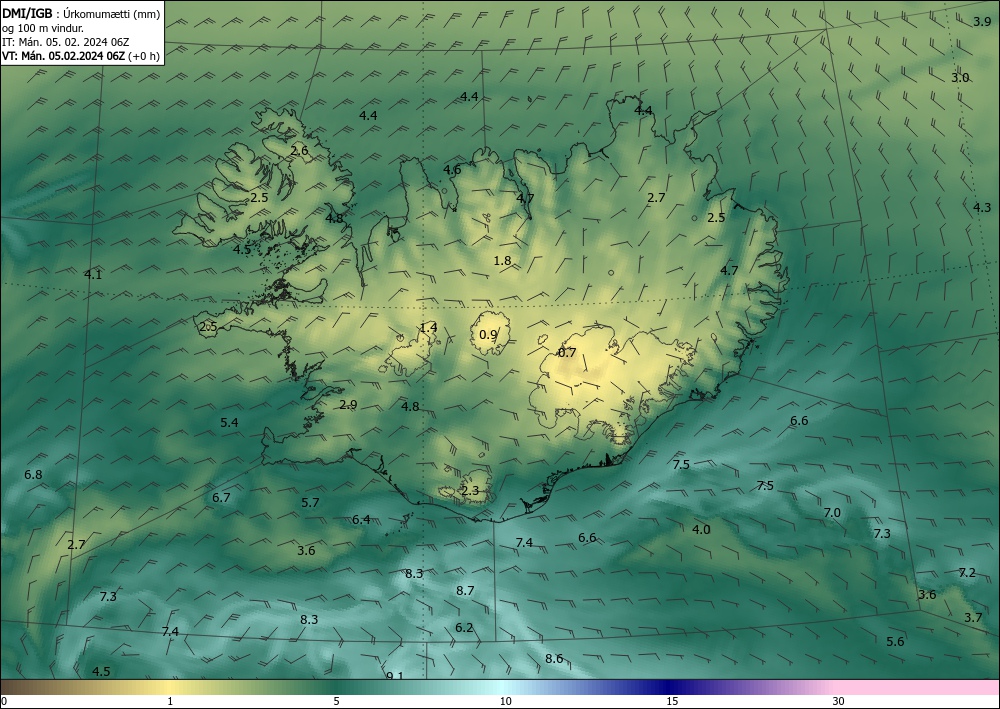This screenshot has width=1000, height=709.
Task: Click the 9.1 value at the bottom edge
Action: (x=395, y=675)
